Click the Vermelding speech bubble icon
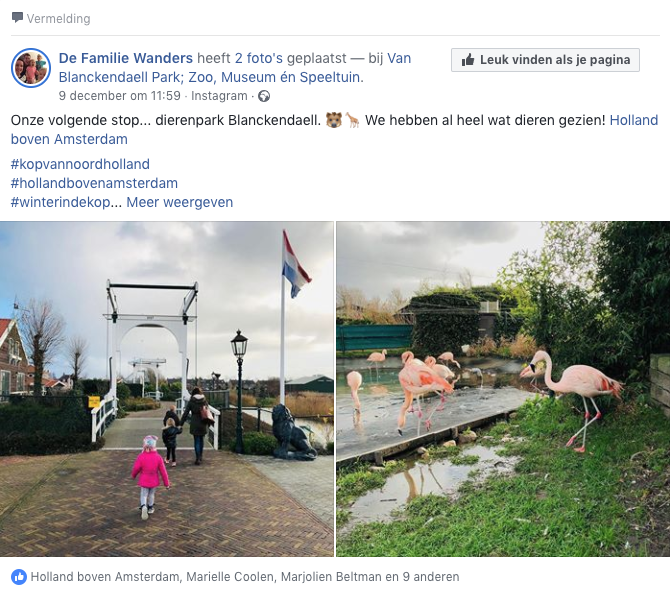The height and width of the screenshot is (596, 671). tap(17, 18)
